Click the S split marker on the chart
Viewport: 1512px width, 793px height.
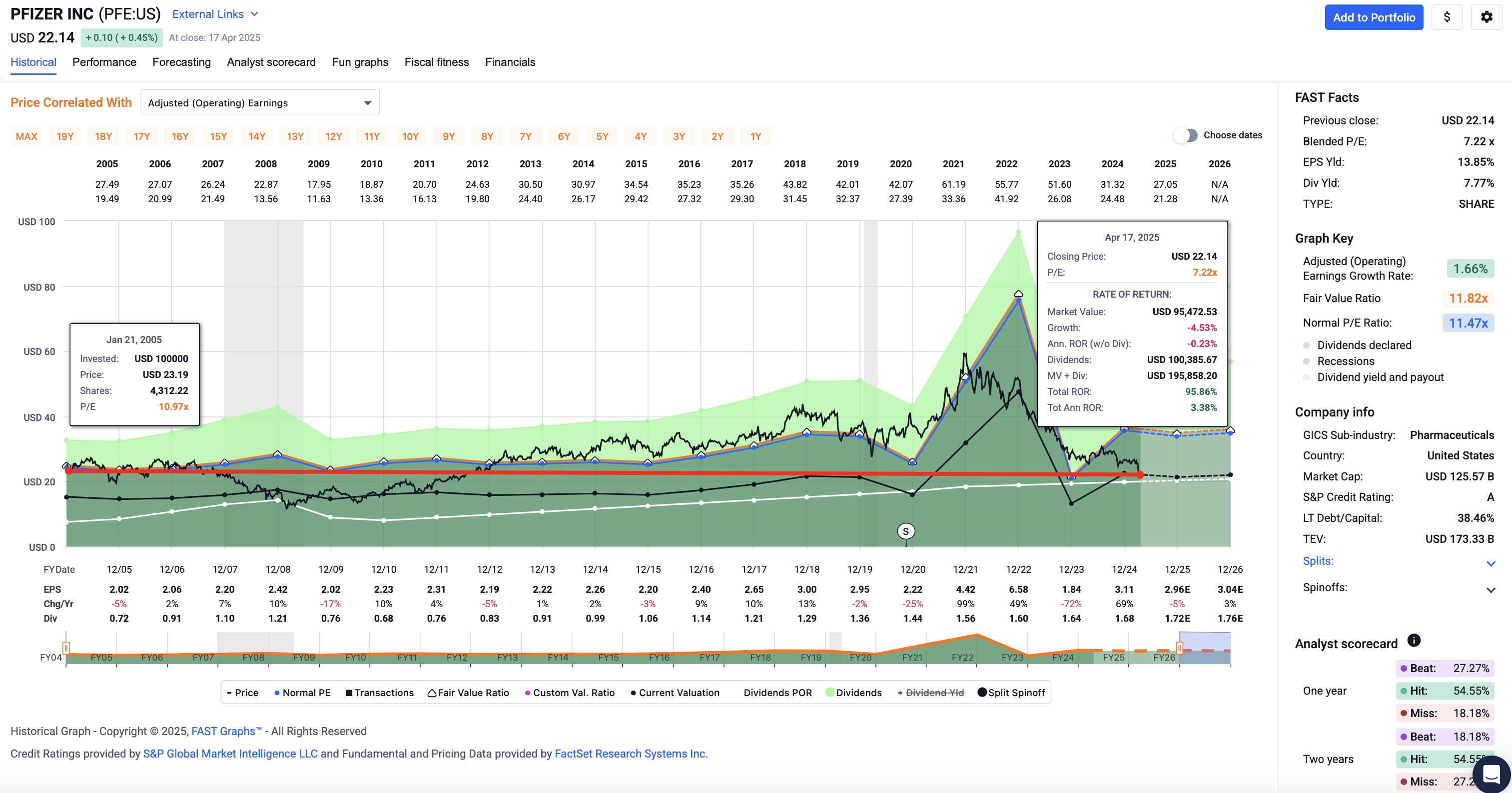point(906,531)
